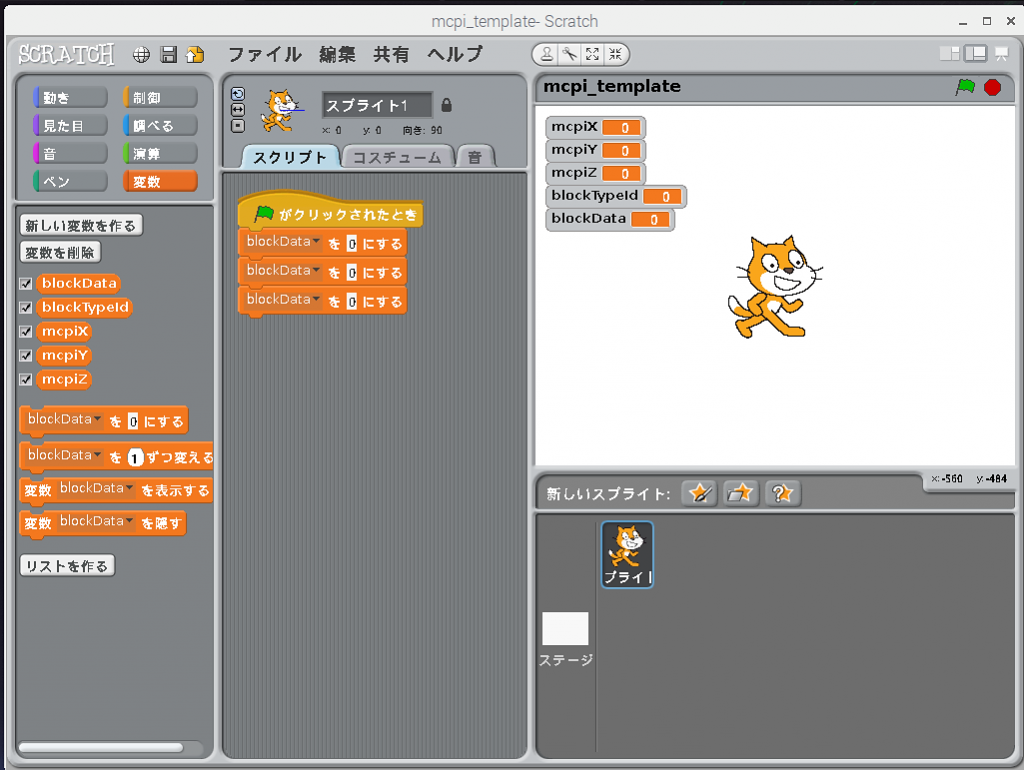1024x770 pixels.
Task: Get a surprise sprite
Action: [x=782, y=493]
